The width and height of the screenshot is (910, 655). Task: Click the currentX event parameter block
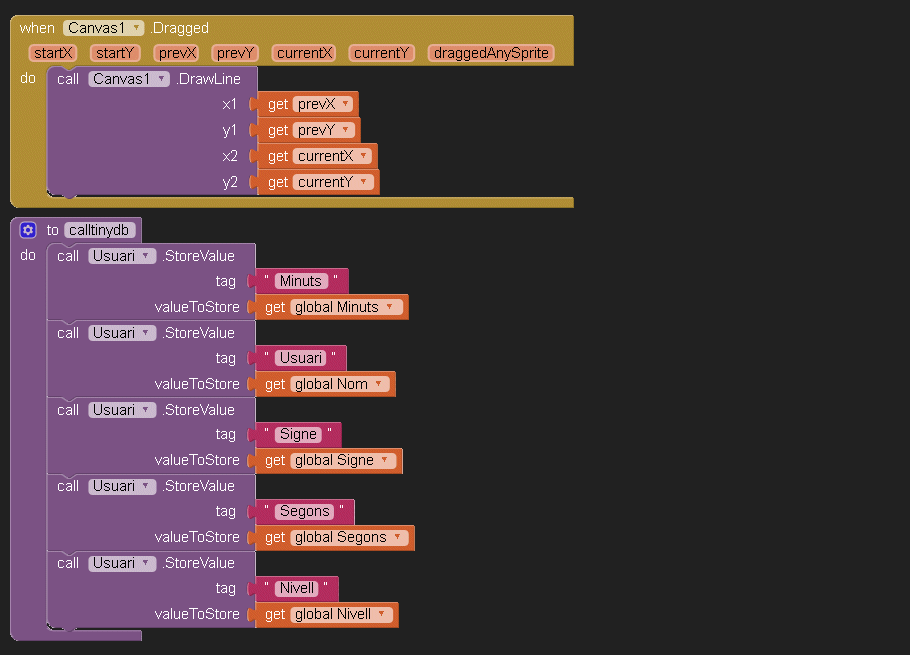(x=305, y=53)
